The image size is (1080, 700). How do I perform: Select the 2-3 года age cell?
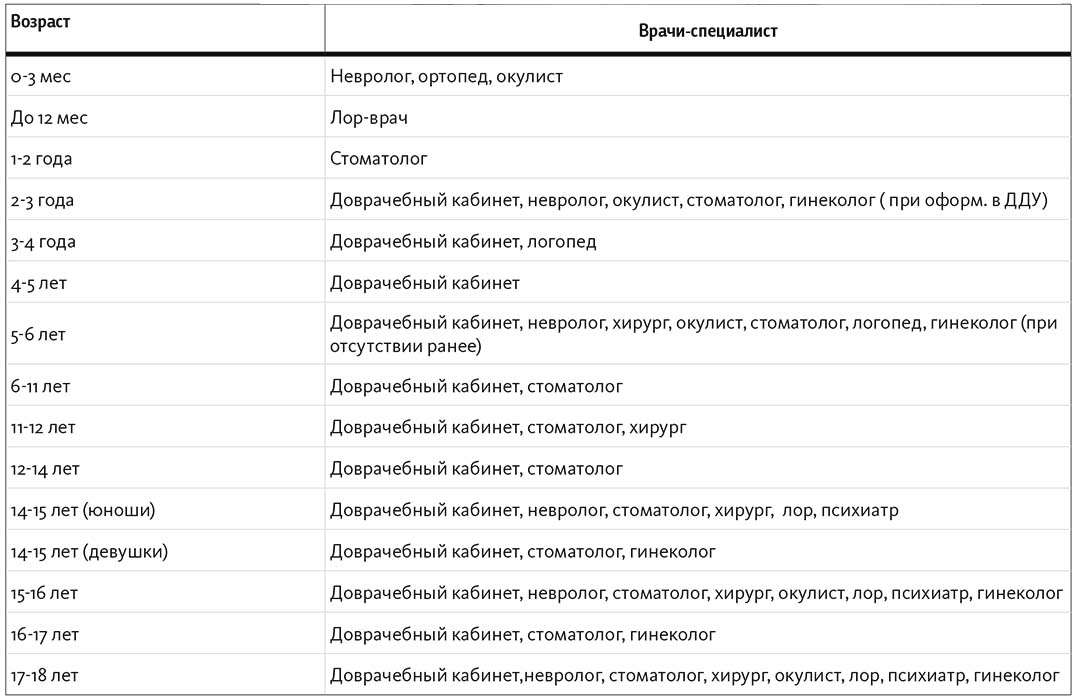[165, 200]
